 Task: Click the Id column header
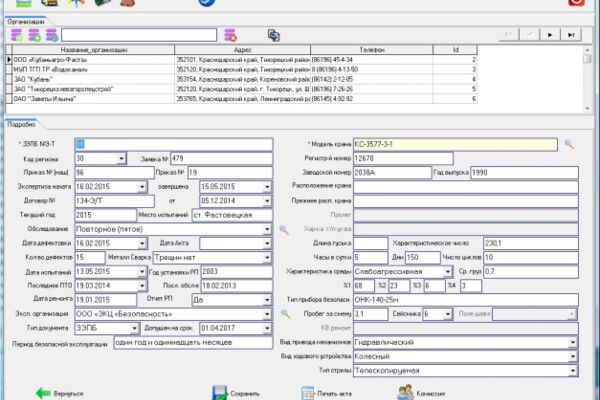point(455,50)
